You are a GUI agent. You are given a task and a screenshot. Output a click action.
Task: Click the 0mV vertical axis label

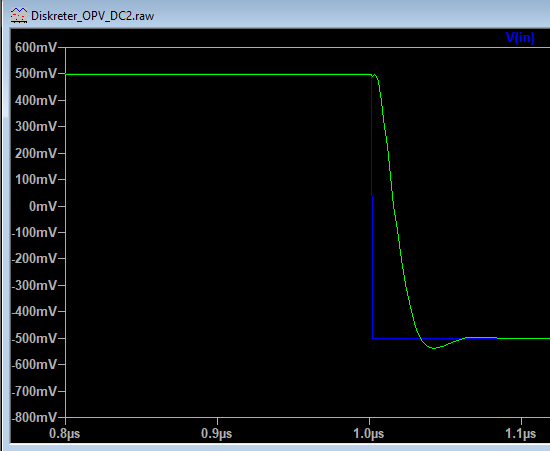[x=42, y=206]
